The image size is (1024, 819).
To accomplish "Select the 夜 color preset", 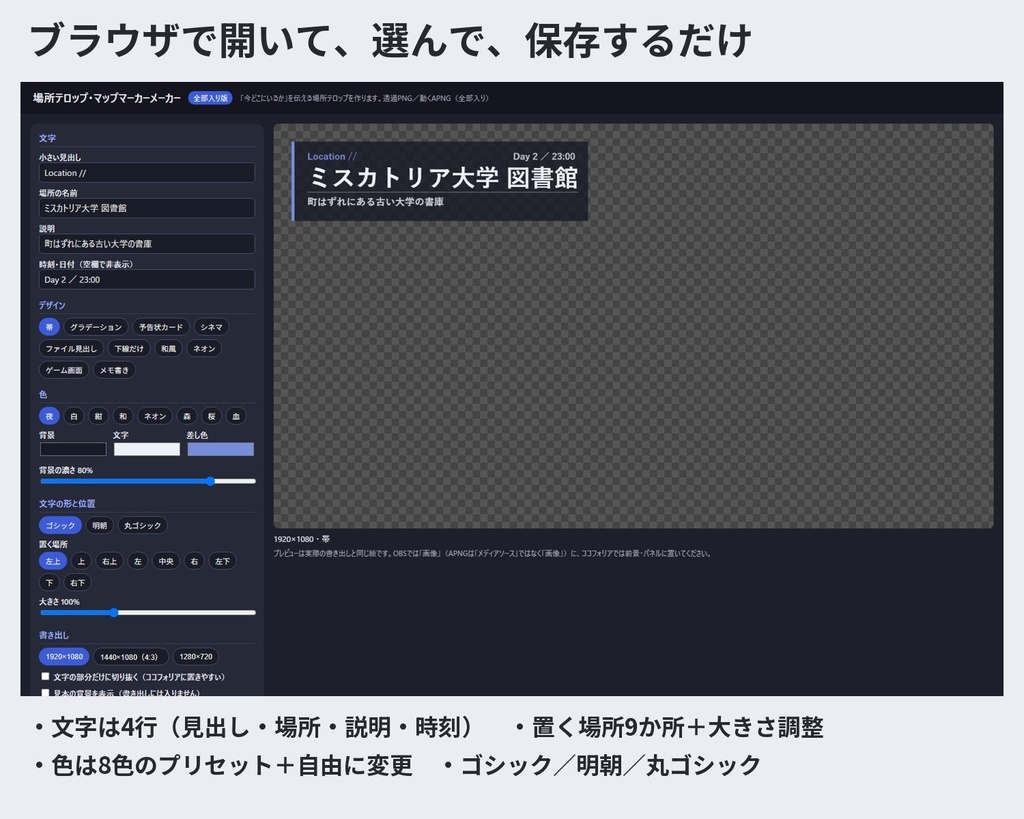I will (49, 416).
